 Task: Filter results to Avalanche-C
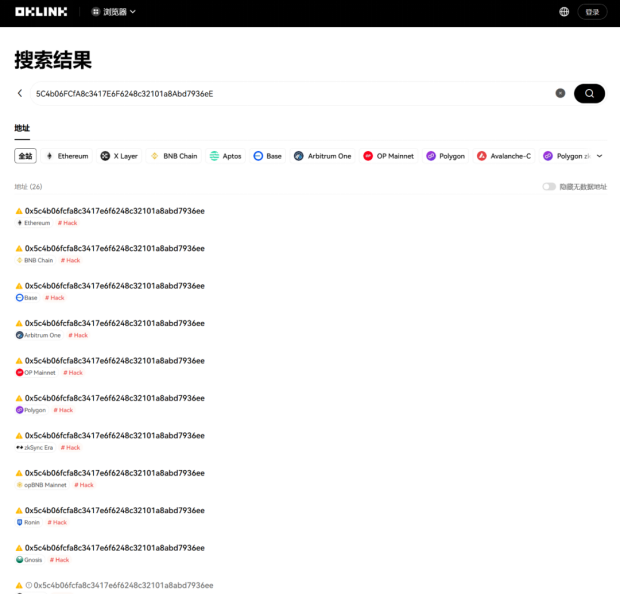point(504,156)
